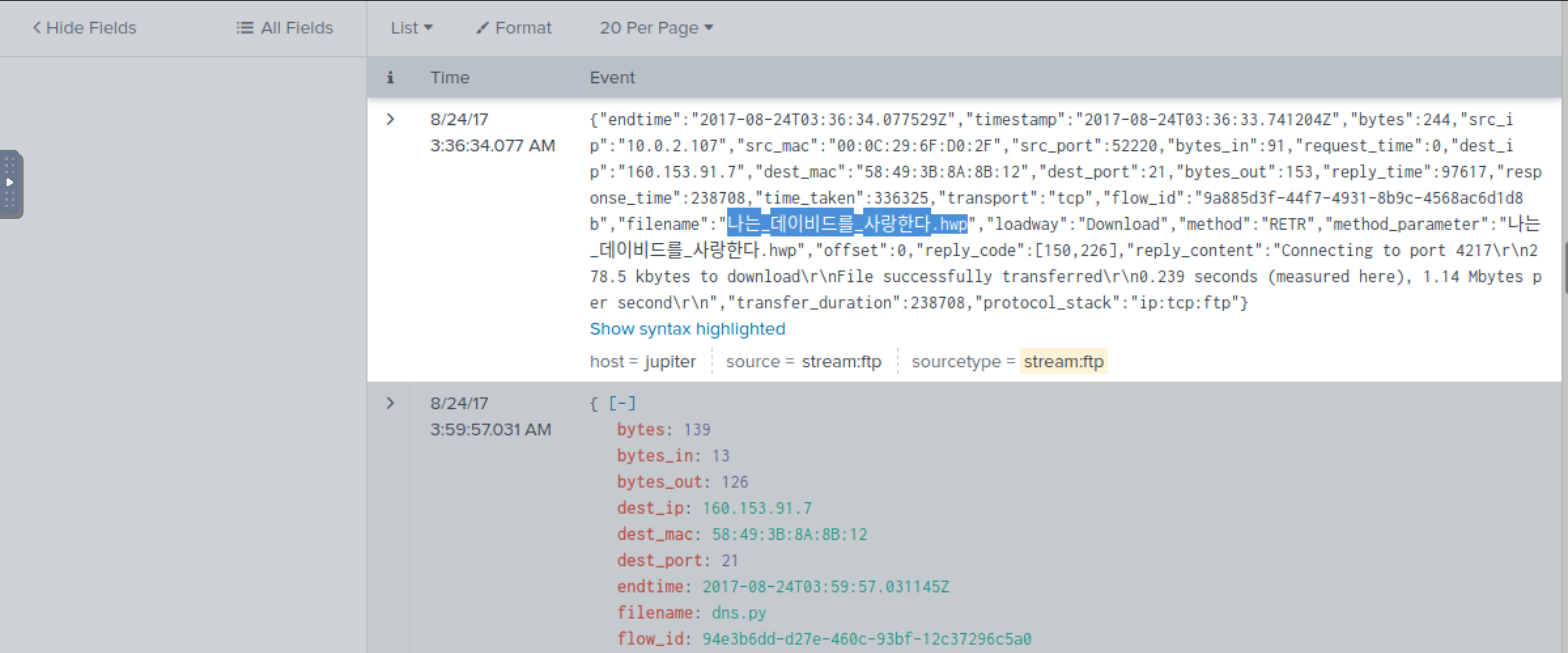Open the 20 Per Page dropdown

click(656, 27)
